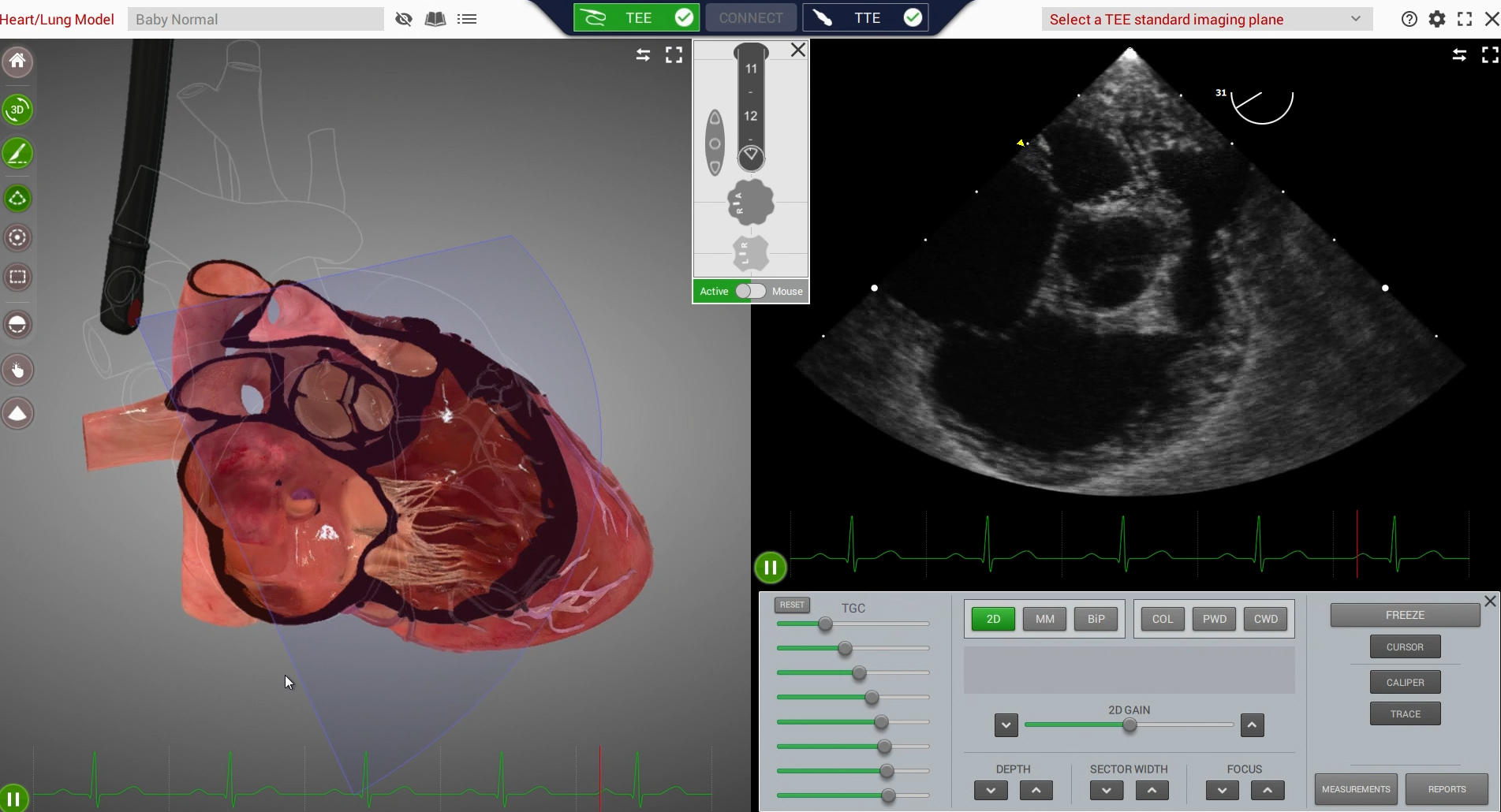Viewport: 1501px width, 812px height.
Task: Swap panels icon in 3D heart view
Action: [x=644, y=55]
